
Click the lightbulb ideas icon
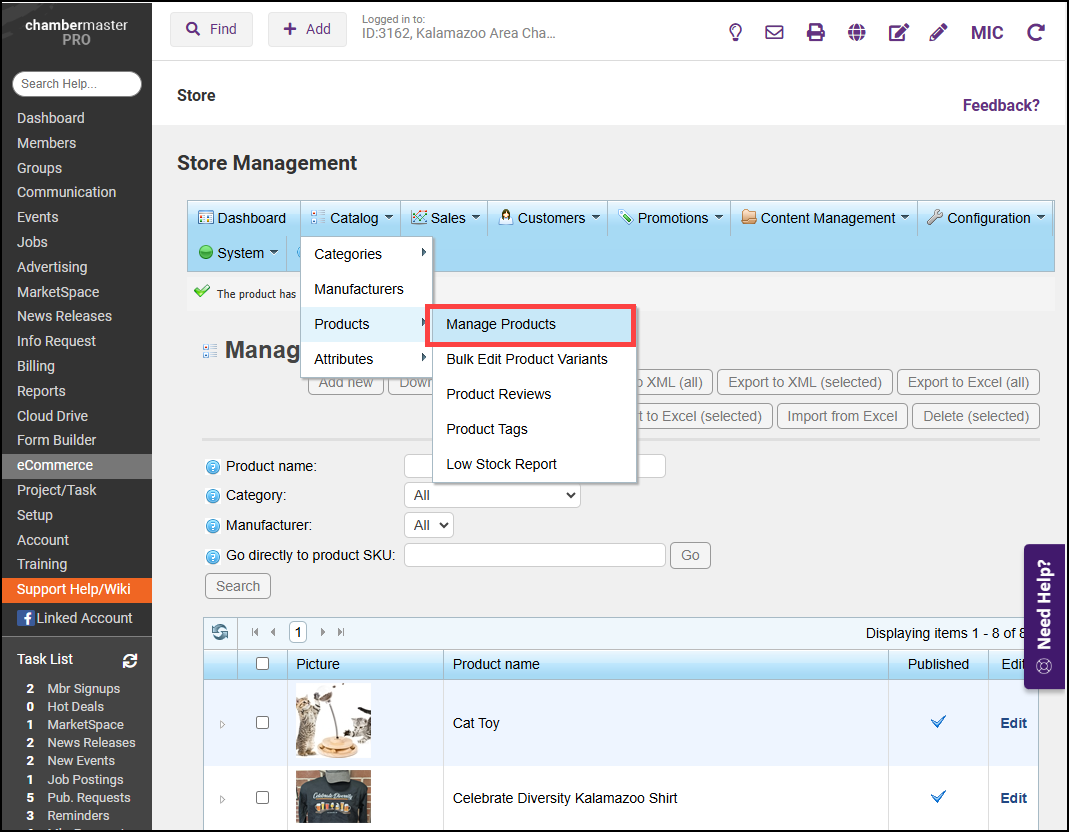pyautogui.click(x=735, y=32)
